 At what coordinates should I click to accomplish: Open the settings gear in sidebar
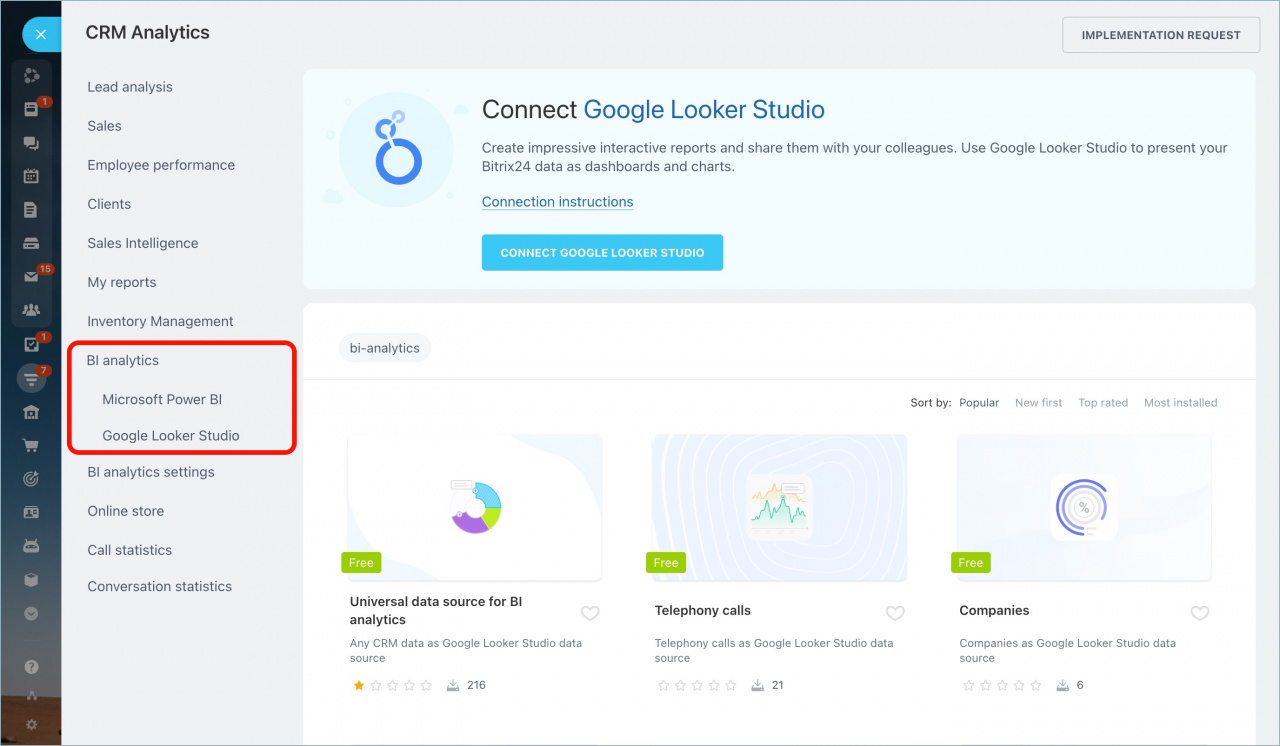click(31, 724)
